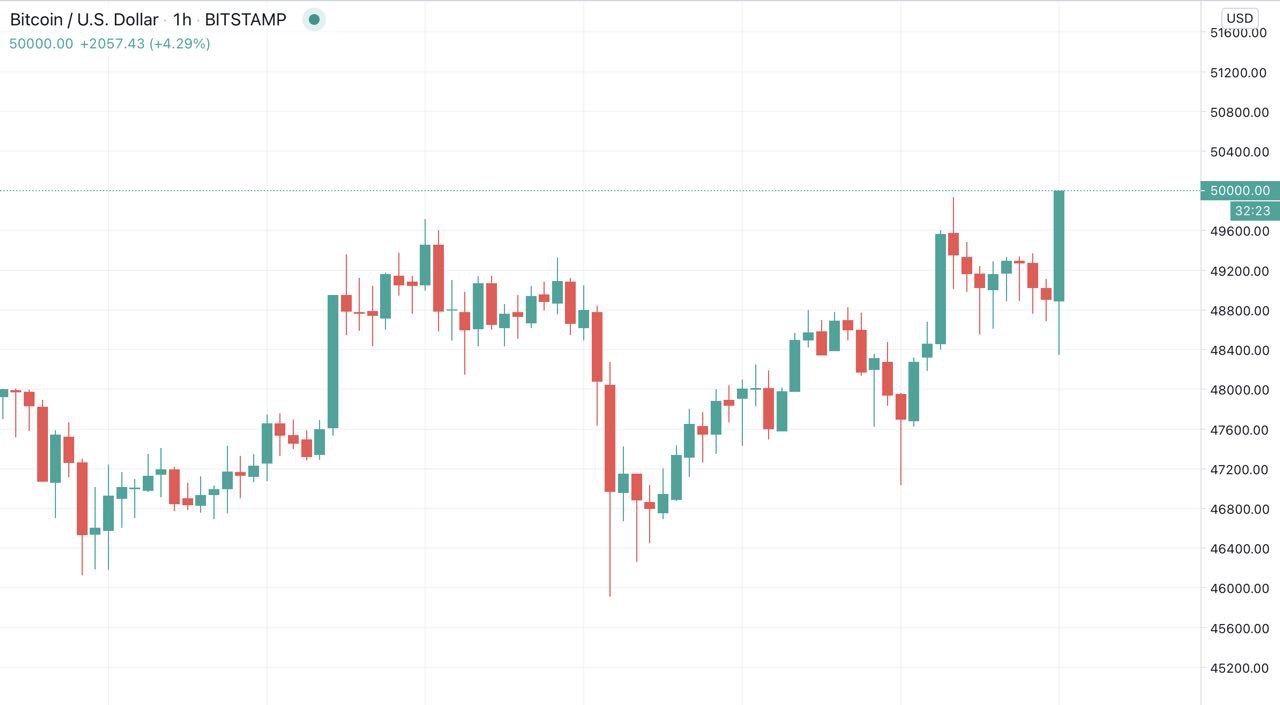Image resolution: width=1280 pixels, height=705 pixels.
Task: Click the 49200.00 price scale label
Action: (1239, 271)
